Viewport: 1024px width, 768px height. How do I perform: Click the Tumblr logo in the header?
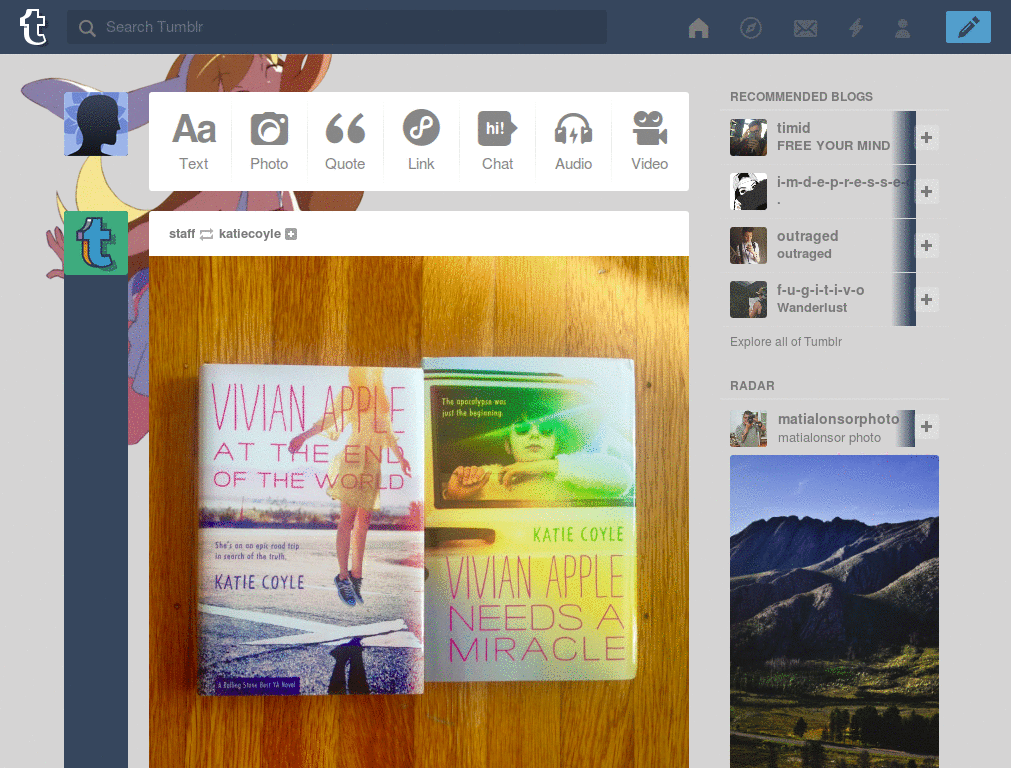[33, 27]
